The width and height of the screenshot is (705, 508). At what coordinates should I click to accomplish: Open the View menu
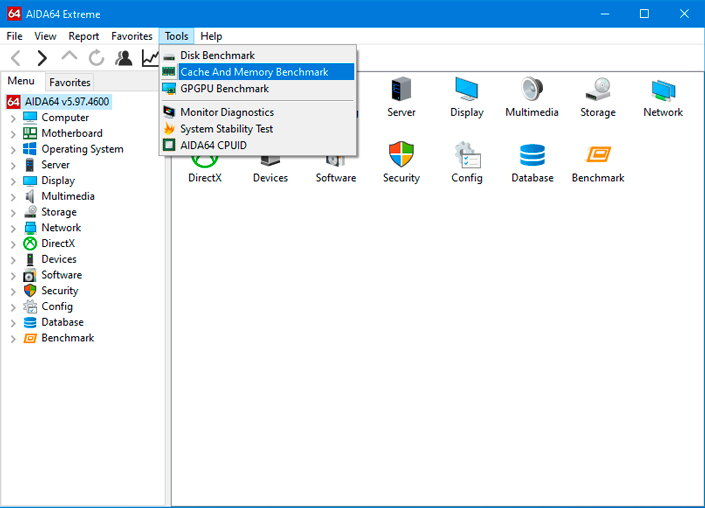45,36
